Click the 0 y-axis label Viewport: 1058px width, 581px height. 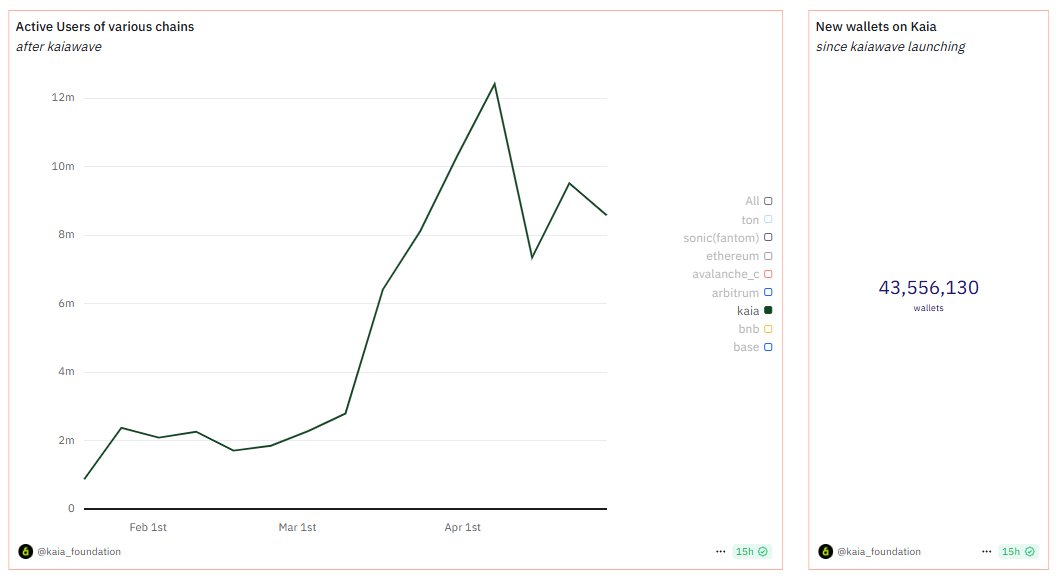[x=71, y=508]
